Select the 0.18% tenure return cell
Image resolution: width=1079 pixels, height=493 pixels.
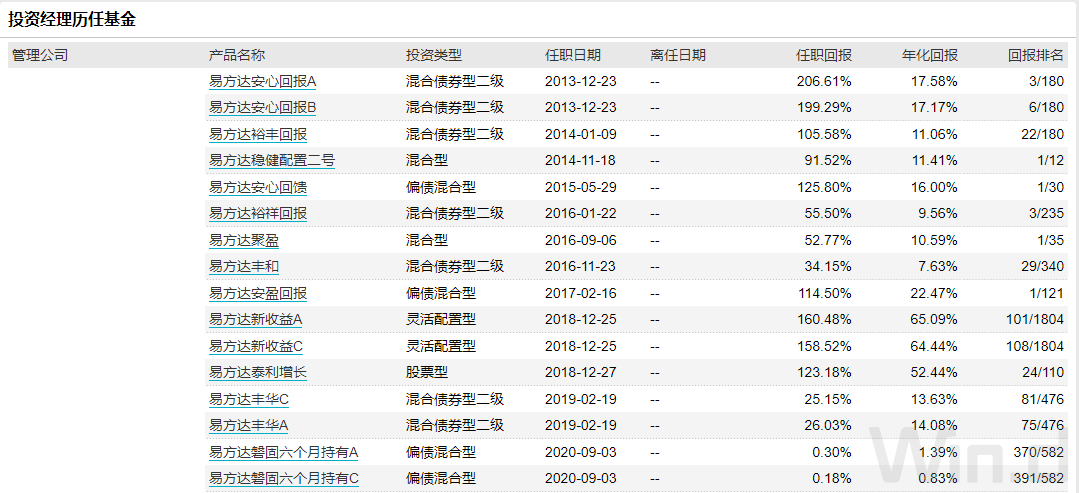tap(832, 479)
